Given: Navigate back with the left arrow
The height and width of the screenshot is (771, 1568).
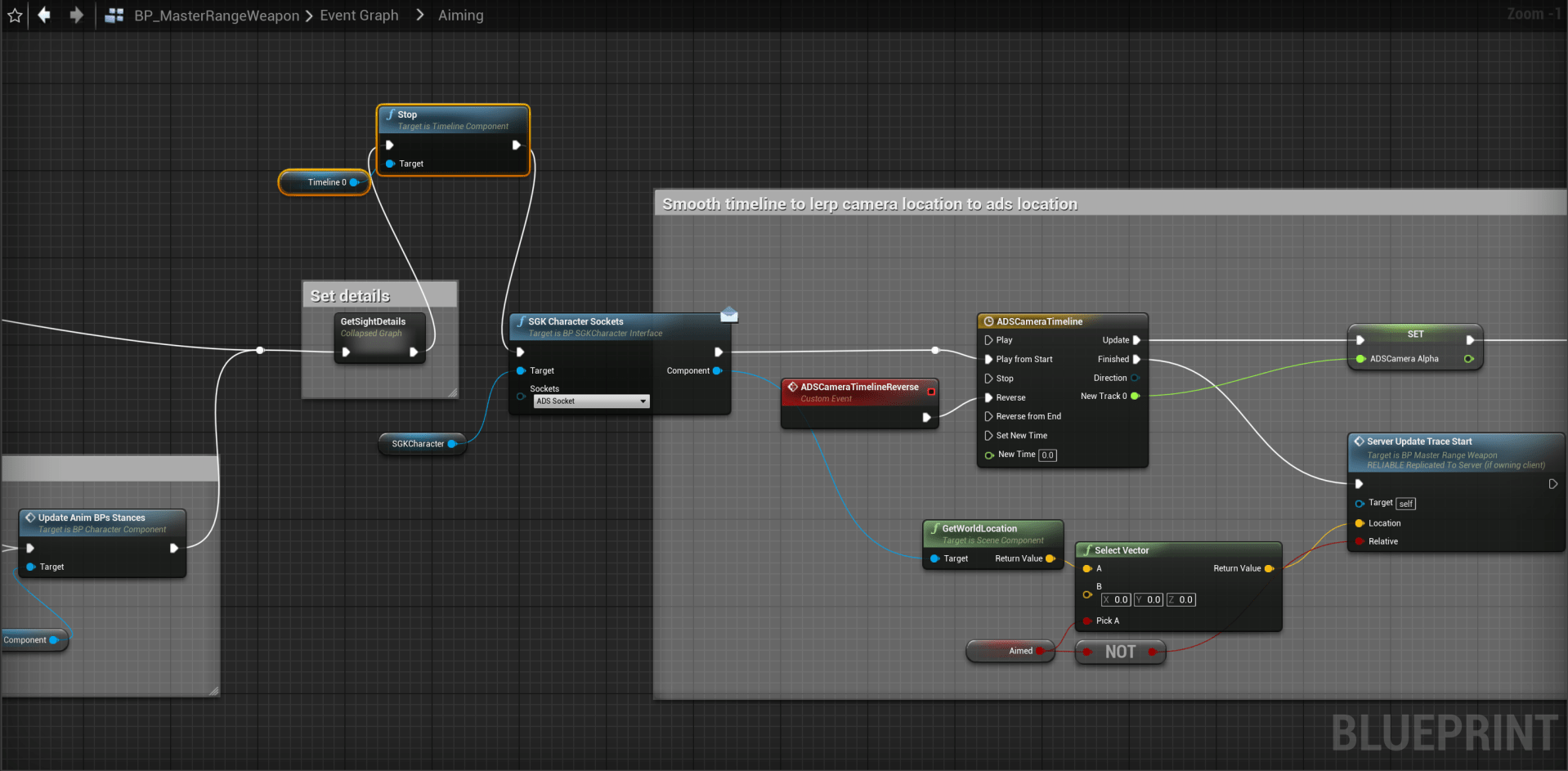Looking at the screenshot, I should click(44, 16).
